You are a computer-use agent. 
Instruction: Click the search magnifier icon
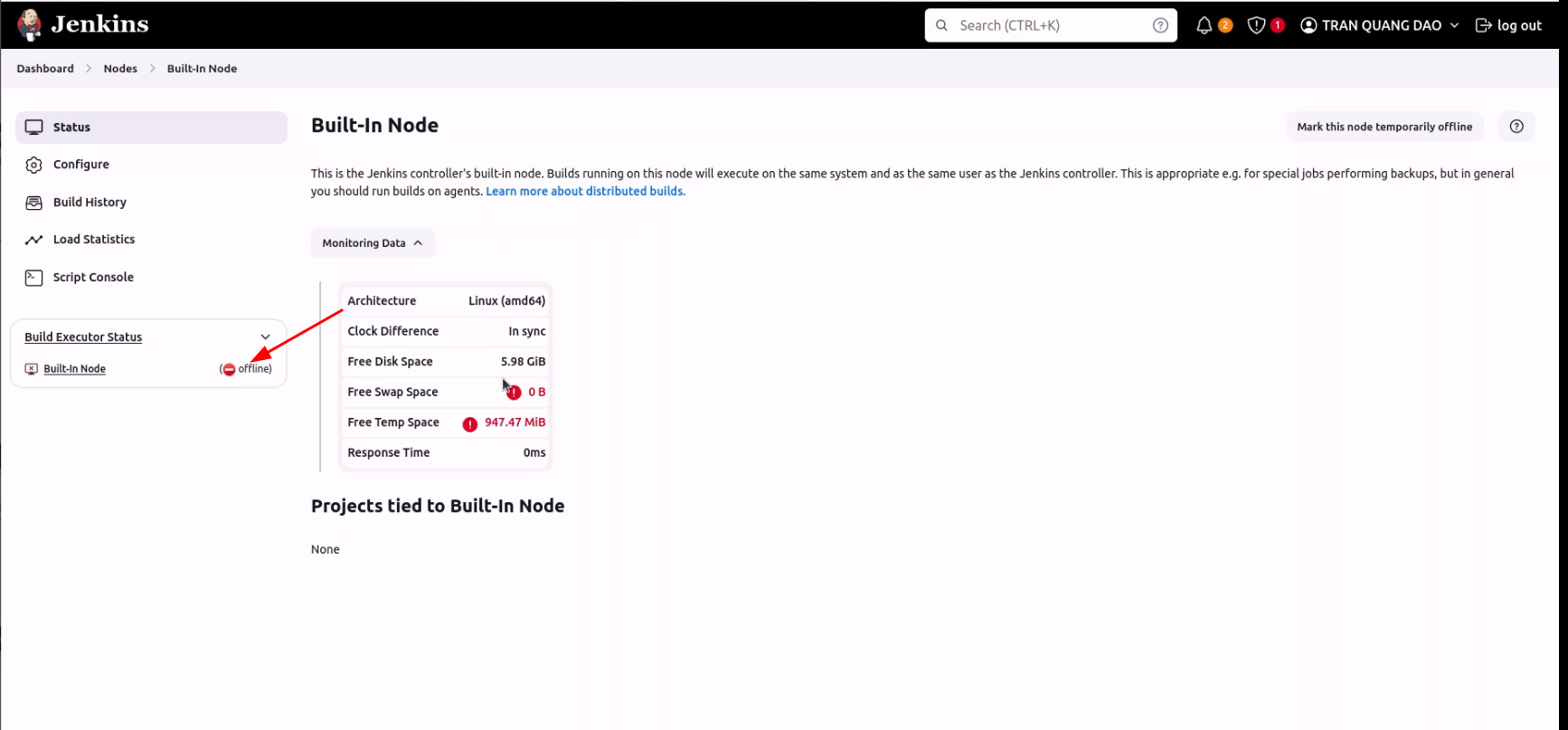click(941, 25)
